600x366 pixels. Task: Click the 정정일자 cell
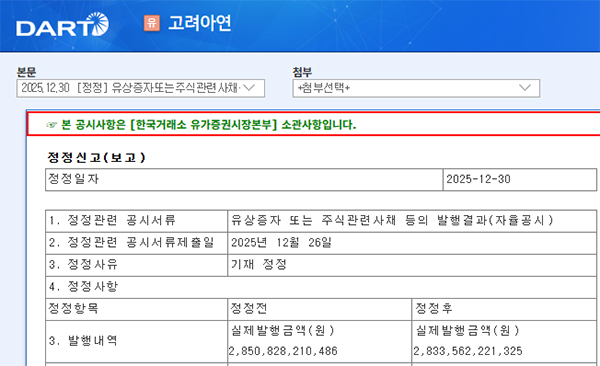coord(244,180)
